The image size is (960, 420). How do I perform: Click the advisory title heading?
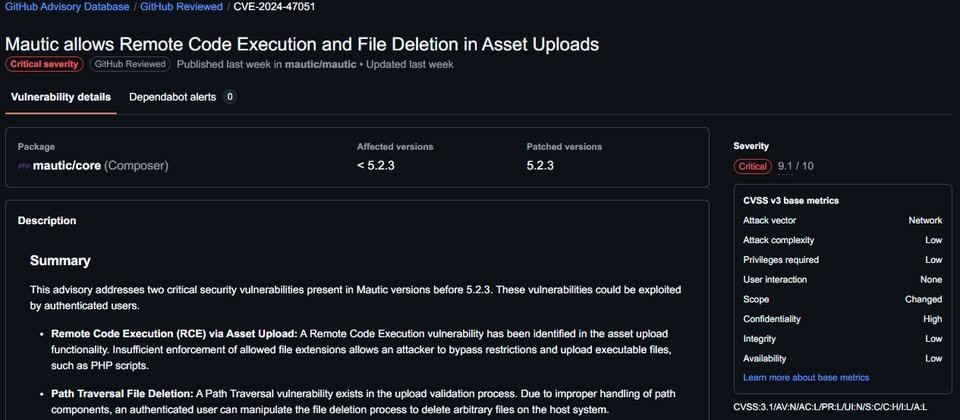(302, 44)
